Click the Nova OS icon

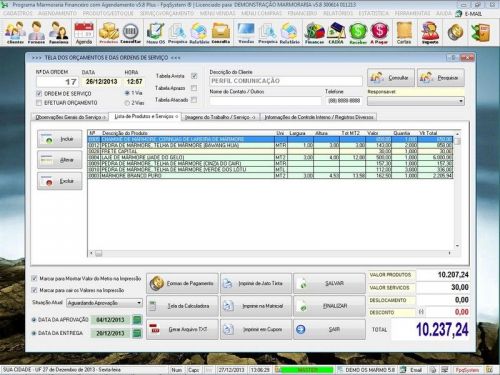click(x=155, y=32)
